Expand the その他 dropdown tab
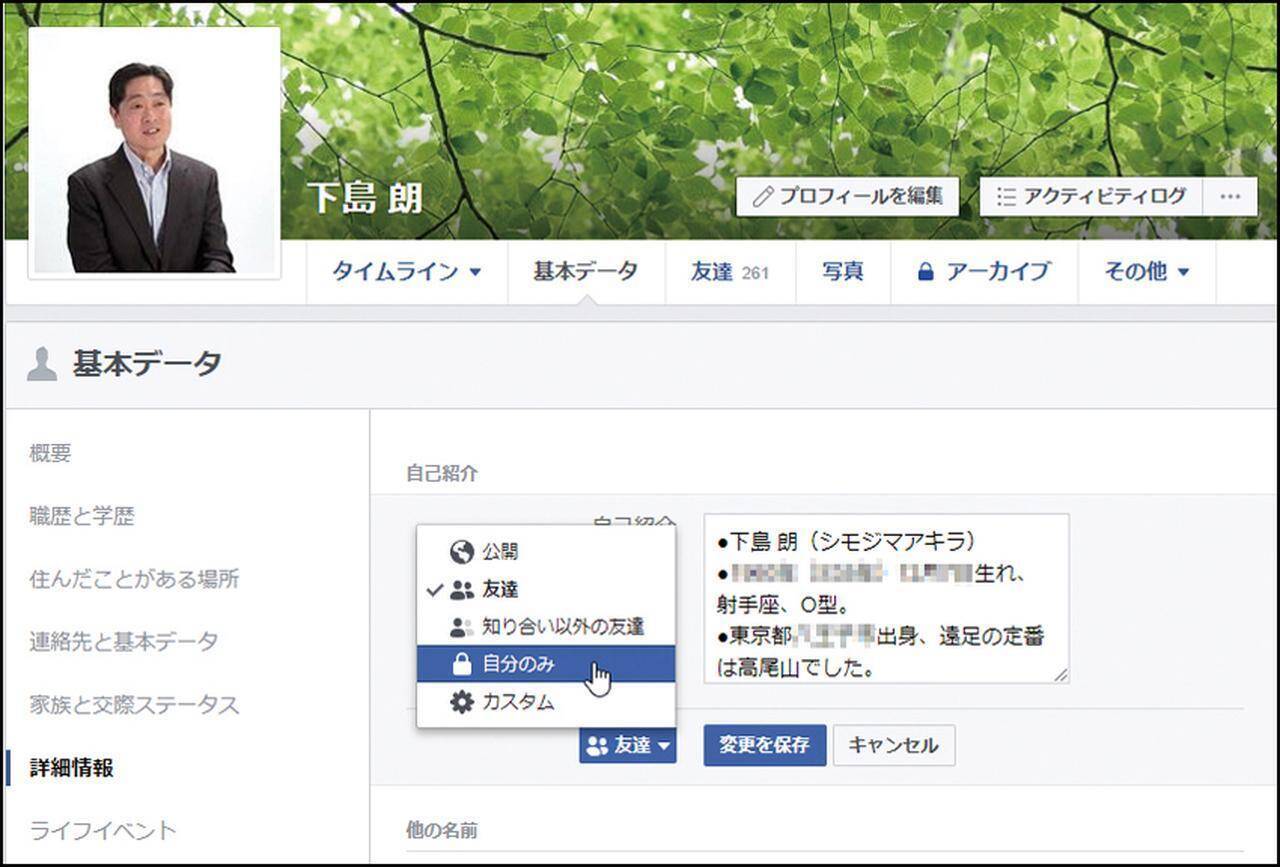Screen dimensions: 1280x867 pyautogui.click(x=1146, y=272)
